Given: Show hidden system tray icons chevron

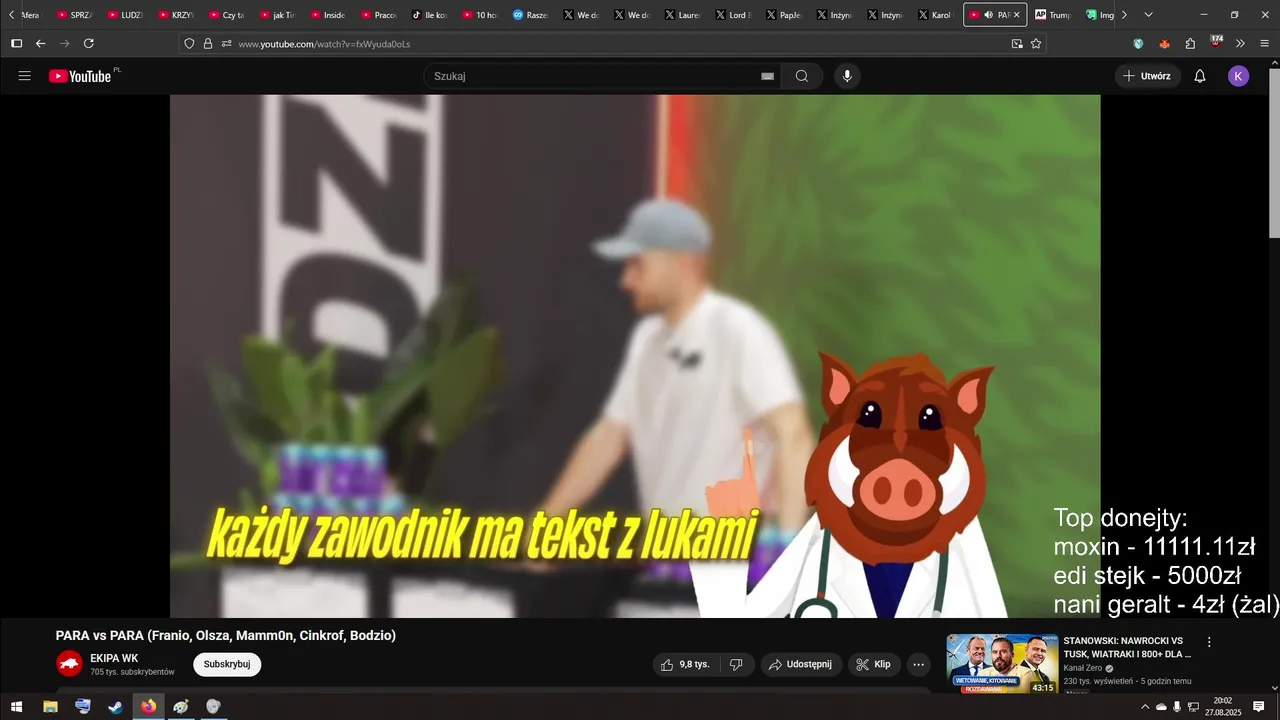Looking at the screenshot, I should point(1145,707).
